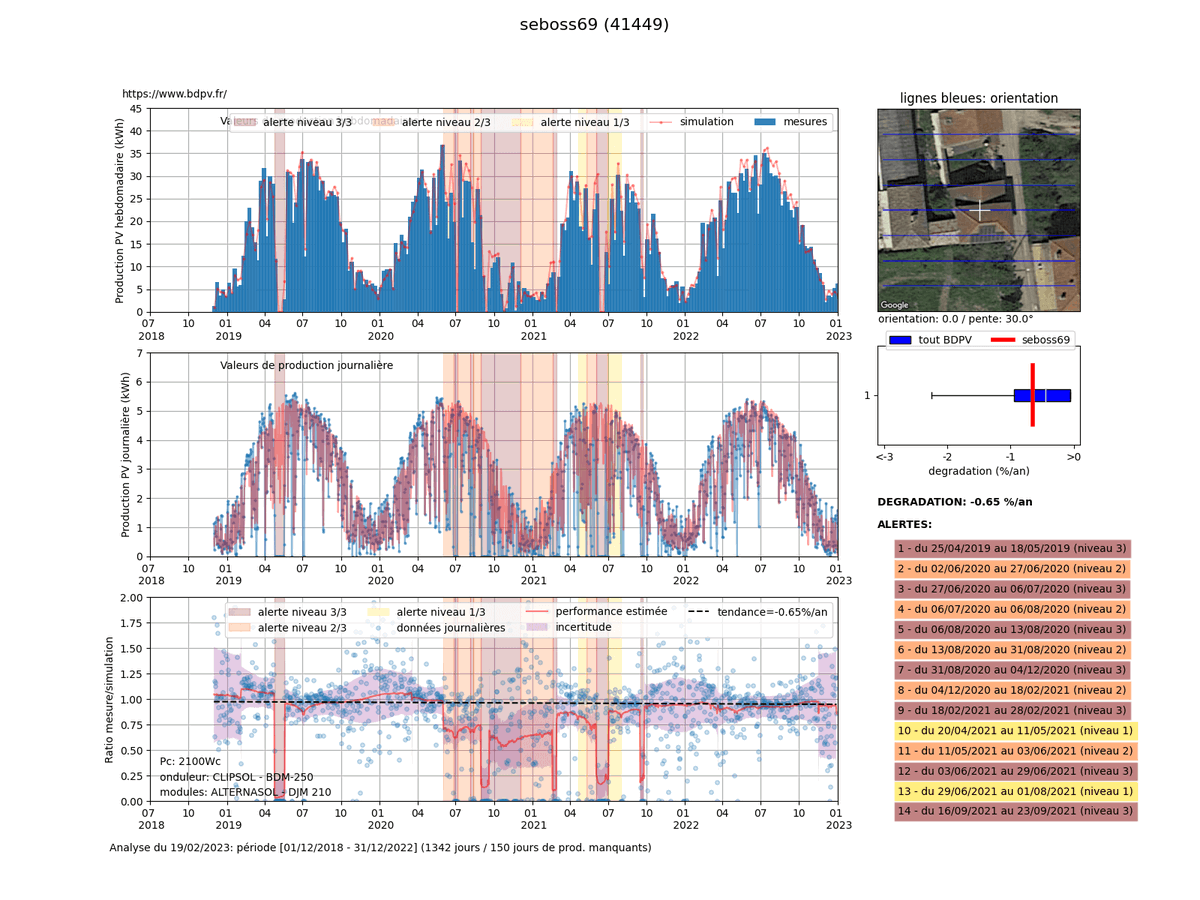
Task: Click the 'Analyse du 19/02/2023' footer text
Action: coord(380,847)
